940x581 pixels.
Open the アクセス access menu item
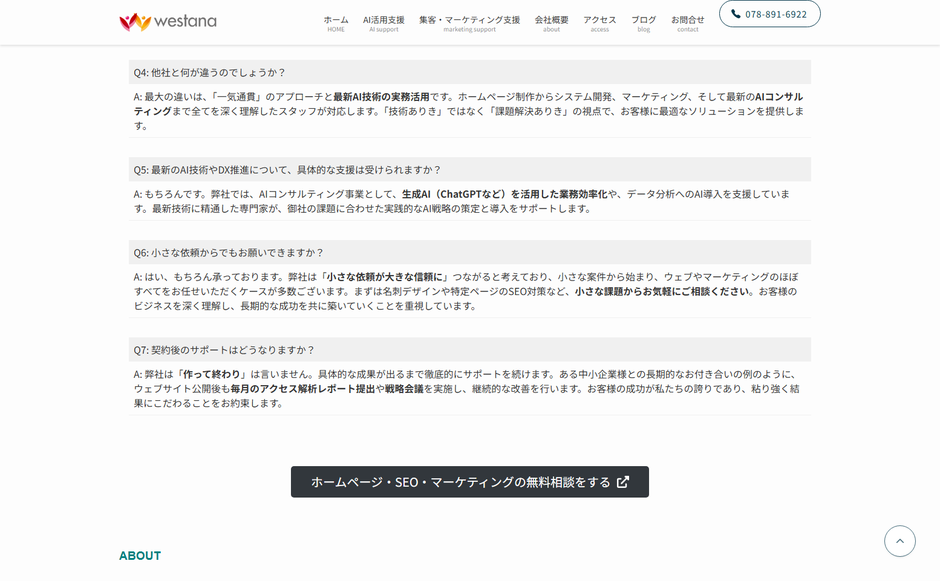pyautogui.click(x=599, y=23)
